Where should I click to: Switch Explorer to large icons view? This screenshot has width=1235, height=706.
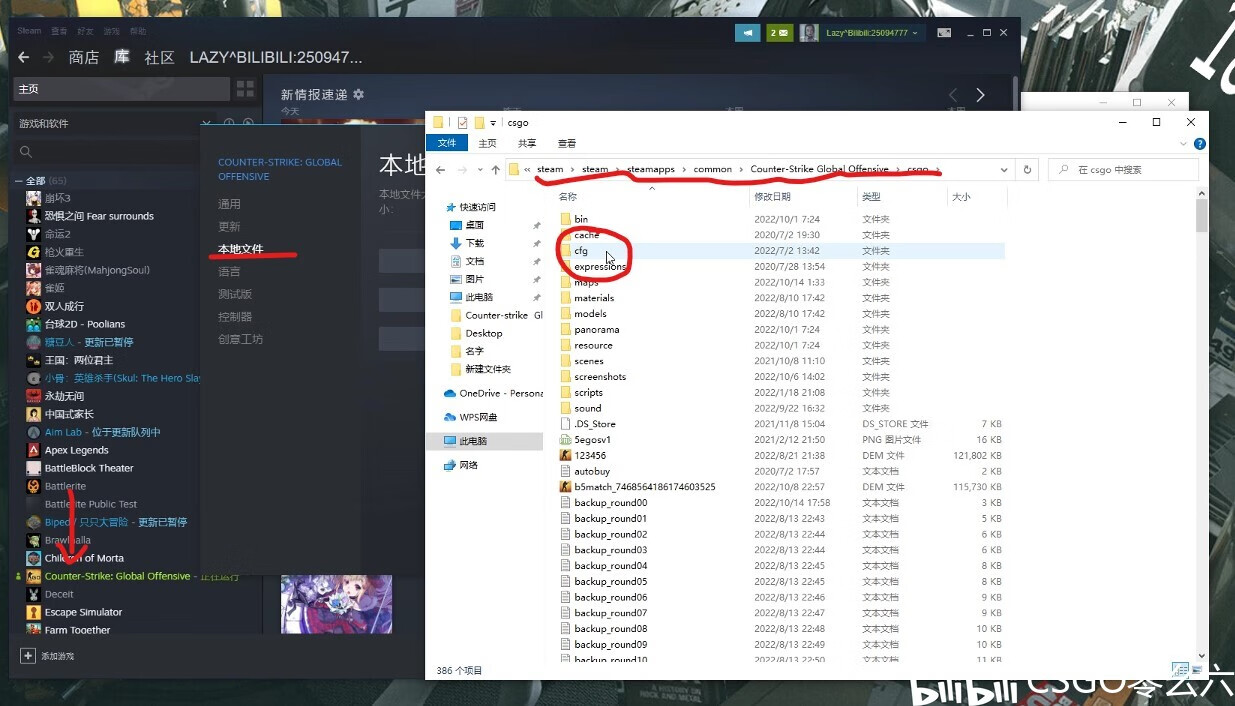click(1197, 669)
